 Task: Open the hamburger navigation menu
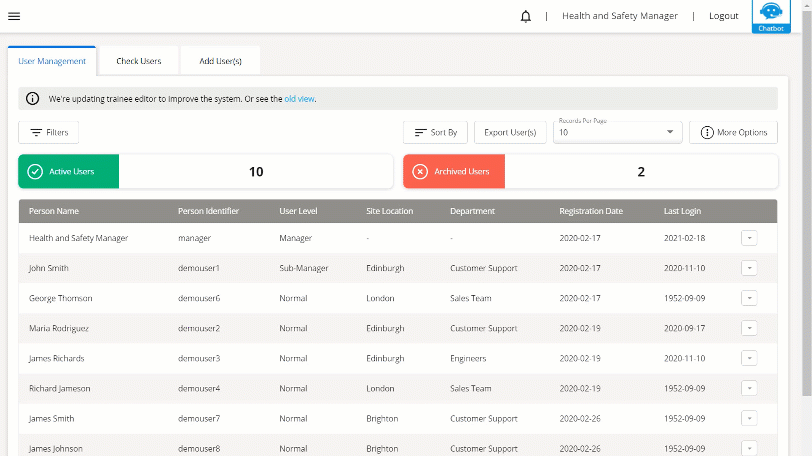(14, 16)
